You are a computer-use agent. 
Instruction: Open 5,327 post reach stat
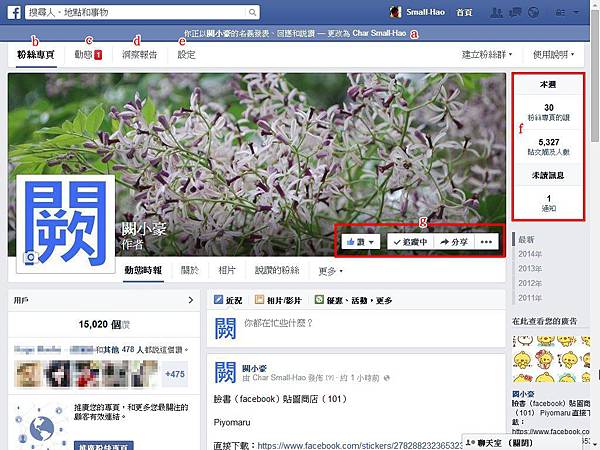tap(549, 147)
